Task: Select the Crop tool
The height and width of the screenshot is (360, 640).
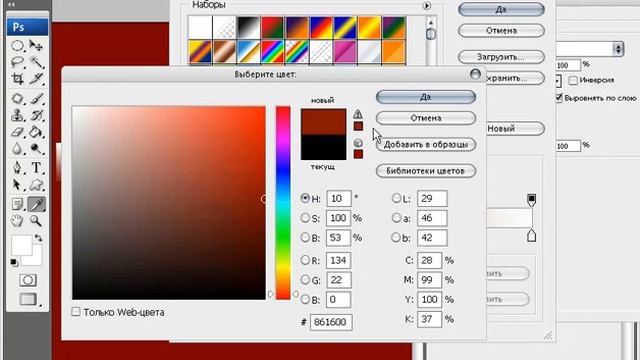Action: coord(17,78)
